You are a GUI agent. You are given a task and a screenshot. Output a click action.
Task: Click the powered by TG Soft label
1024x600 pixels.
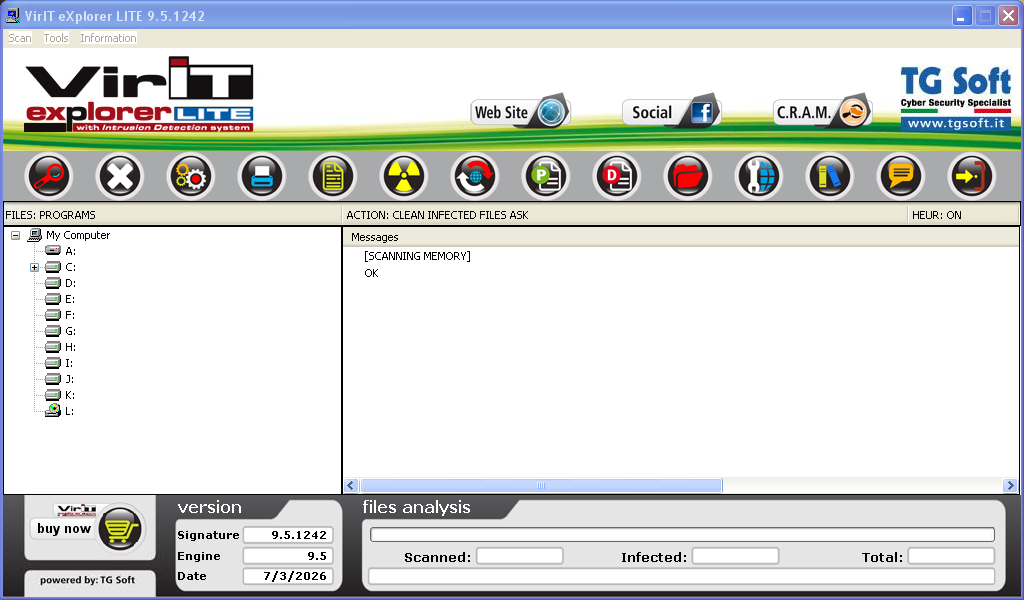88,580
